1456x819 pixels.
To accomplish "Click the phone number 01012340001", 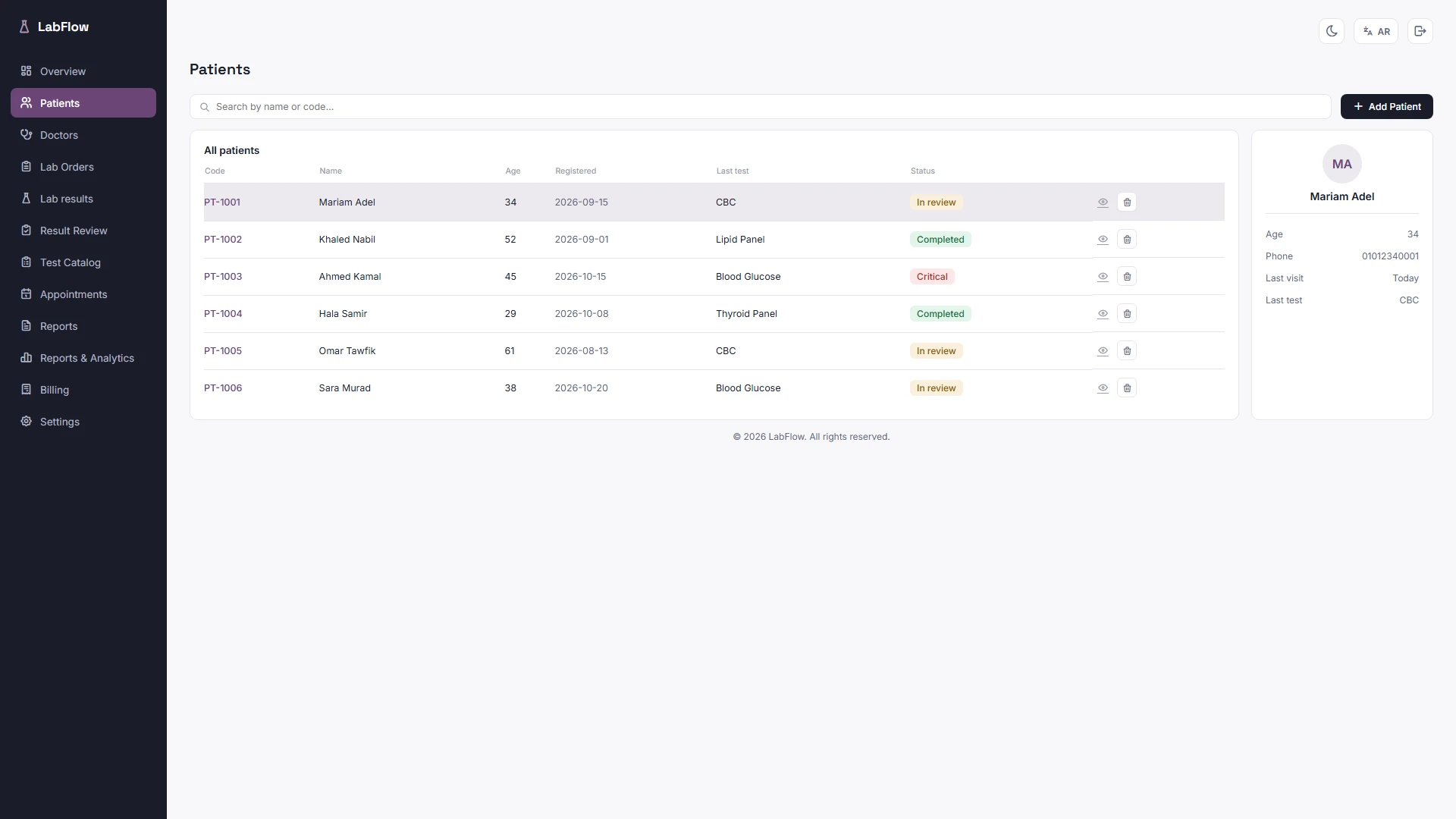I will click(1390, 256).
